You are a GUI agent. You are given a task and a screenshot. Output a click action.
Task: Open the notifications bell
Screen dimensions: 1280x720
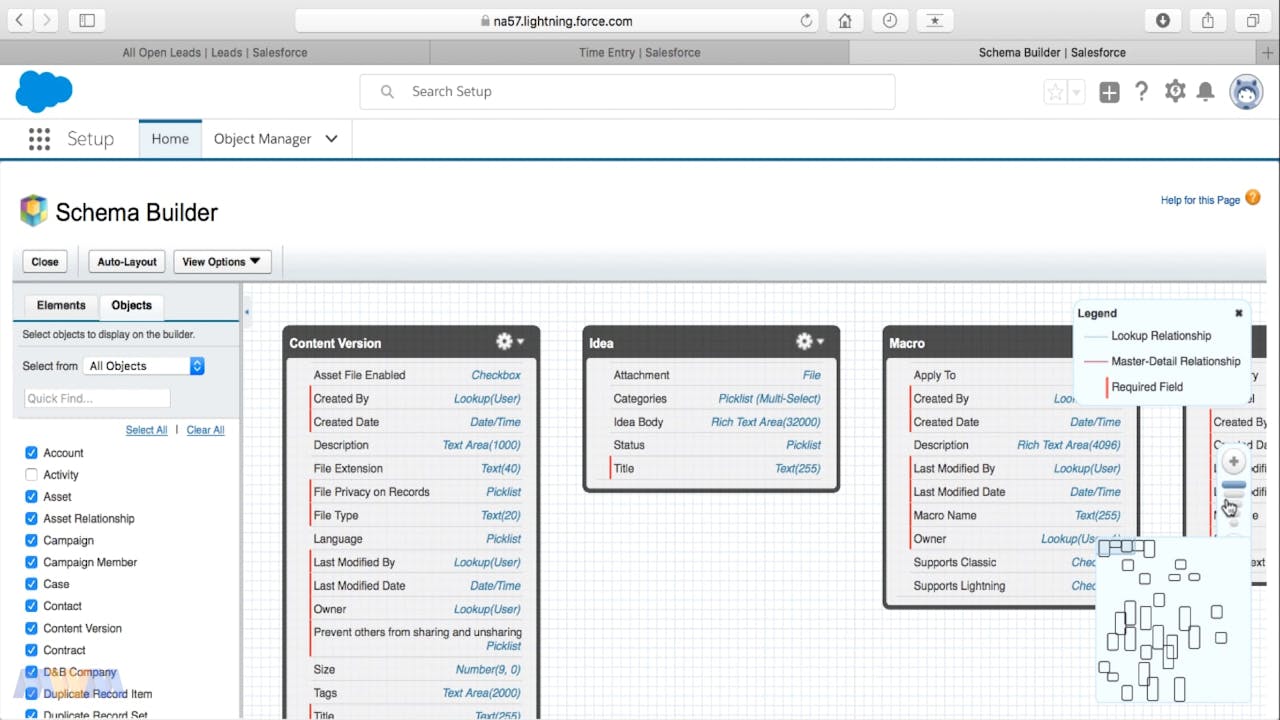1206,92
